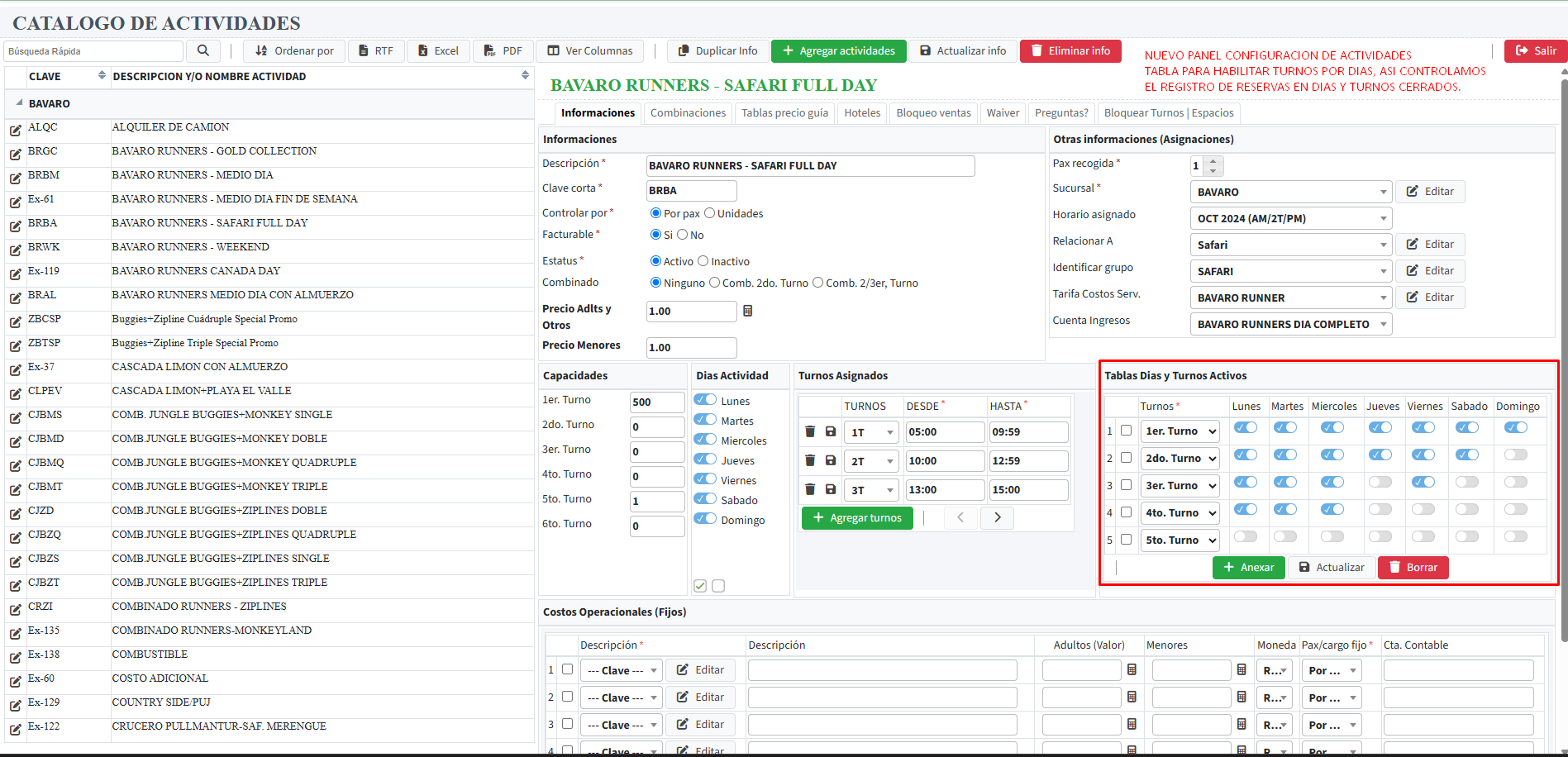The height and width of the screenshot is (757, 1568).
Task: Click the Búsqueda Rápida search field
Action: pos(93,50)
